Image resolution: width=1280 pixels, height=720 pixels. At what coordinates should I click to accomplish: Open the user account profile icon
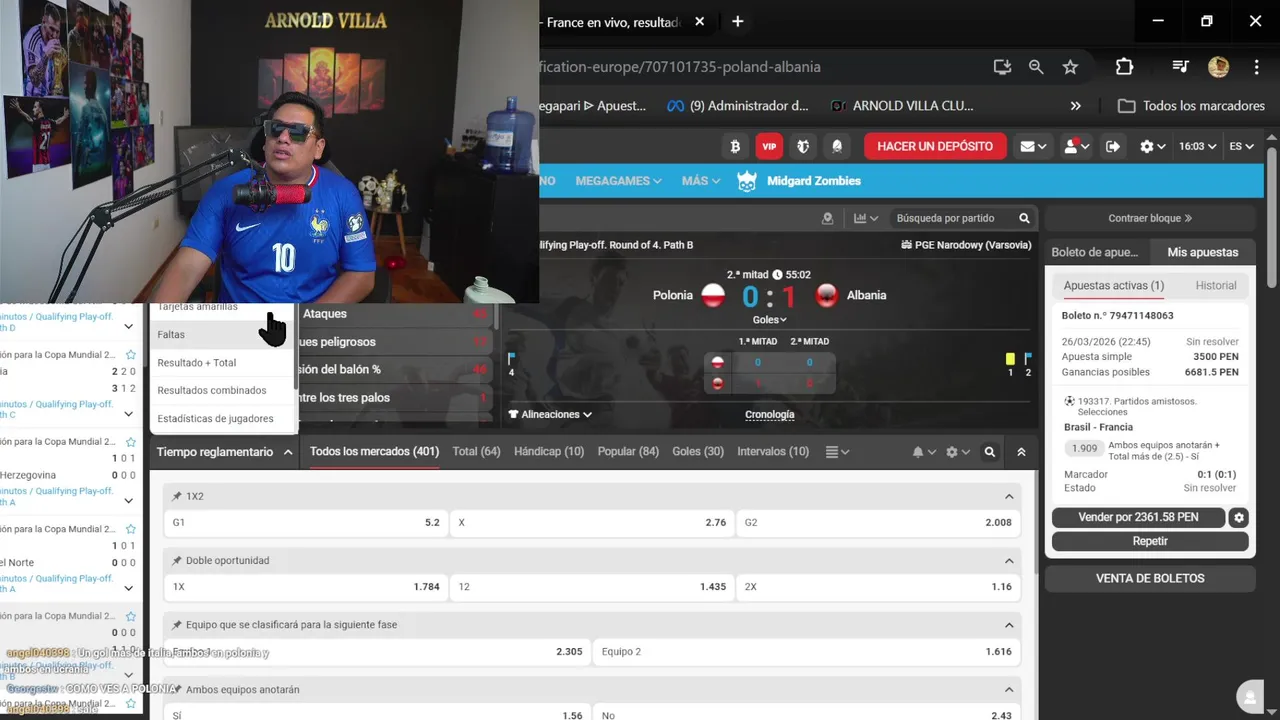pos(1076,146)
